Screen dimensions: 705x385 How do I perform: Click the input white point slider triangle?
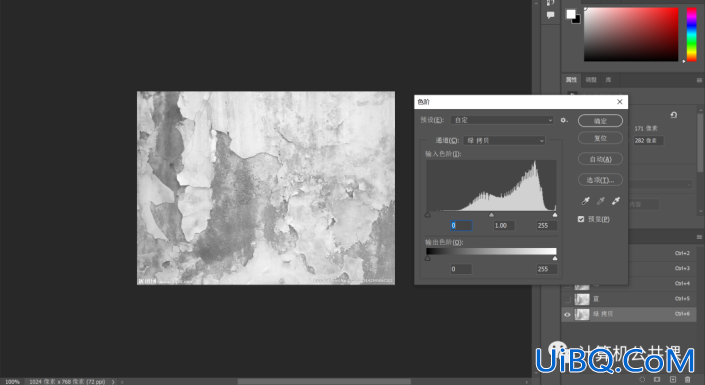tap(555, 215)
